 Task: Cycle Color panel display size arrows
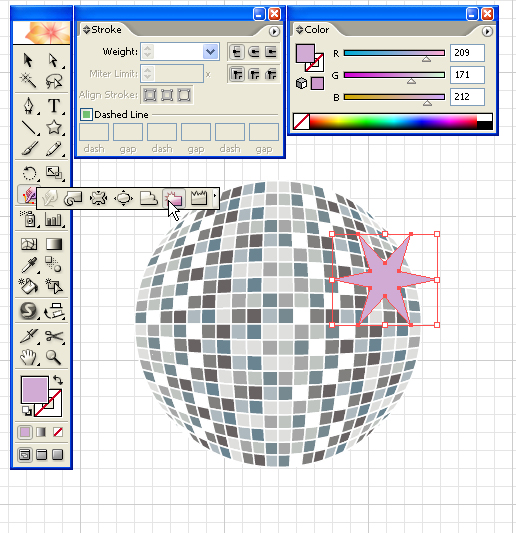[x=299, y=30]
